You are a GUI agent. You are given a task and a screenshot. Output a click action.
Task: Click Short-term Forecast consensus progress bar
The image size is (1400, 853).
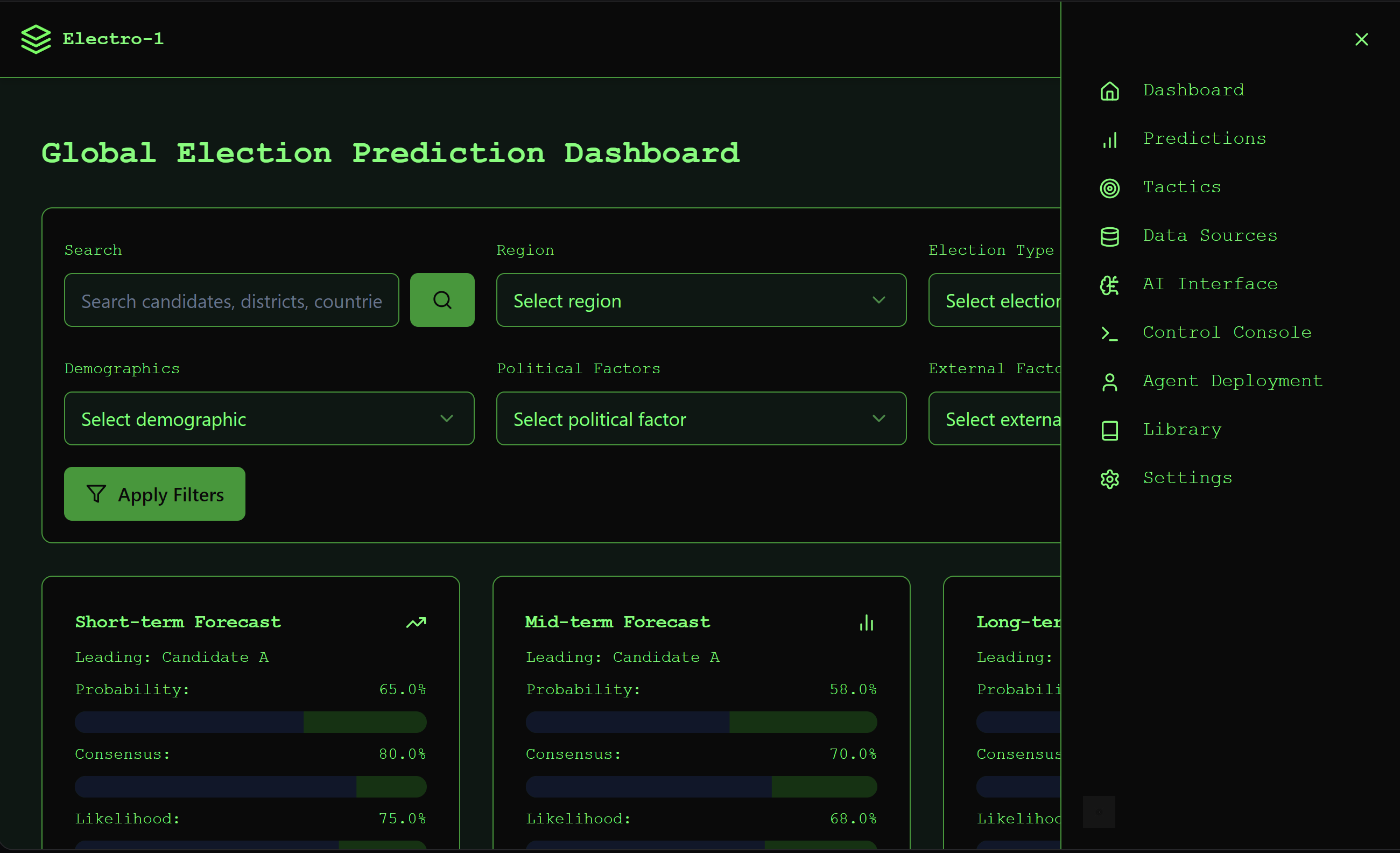coord(251,787)
